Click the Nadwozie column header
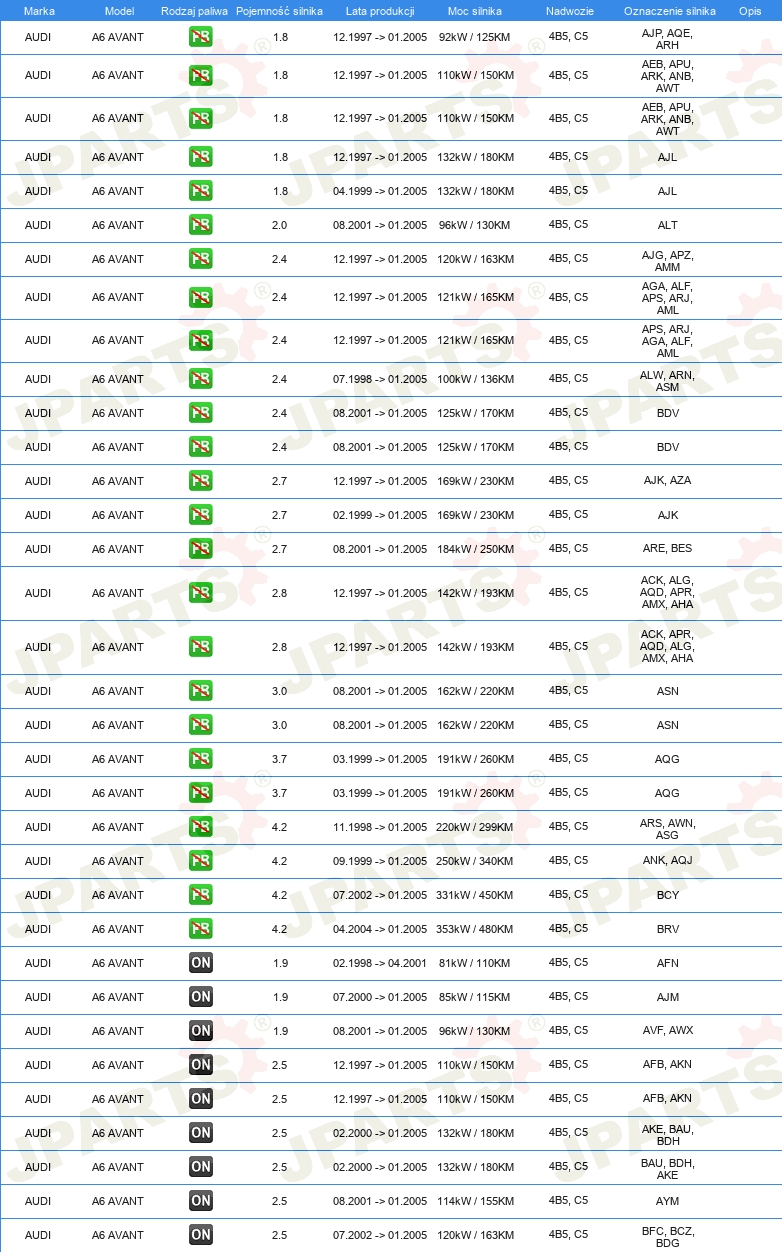Screen dimensions: 782x1252 click(569, 10)
